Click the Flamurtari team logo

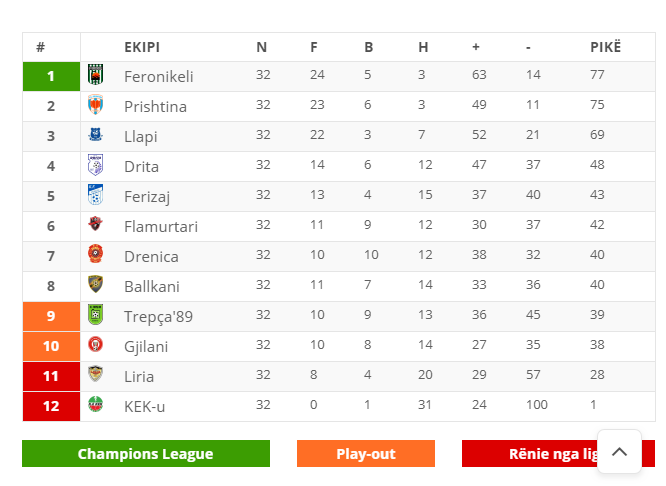pos(96,223)
